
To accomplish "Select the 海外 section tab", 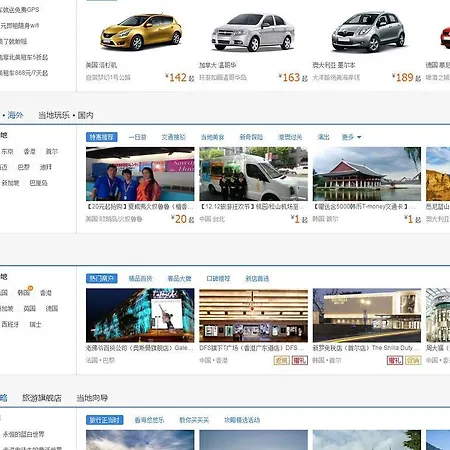I will pos(15,115).
